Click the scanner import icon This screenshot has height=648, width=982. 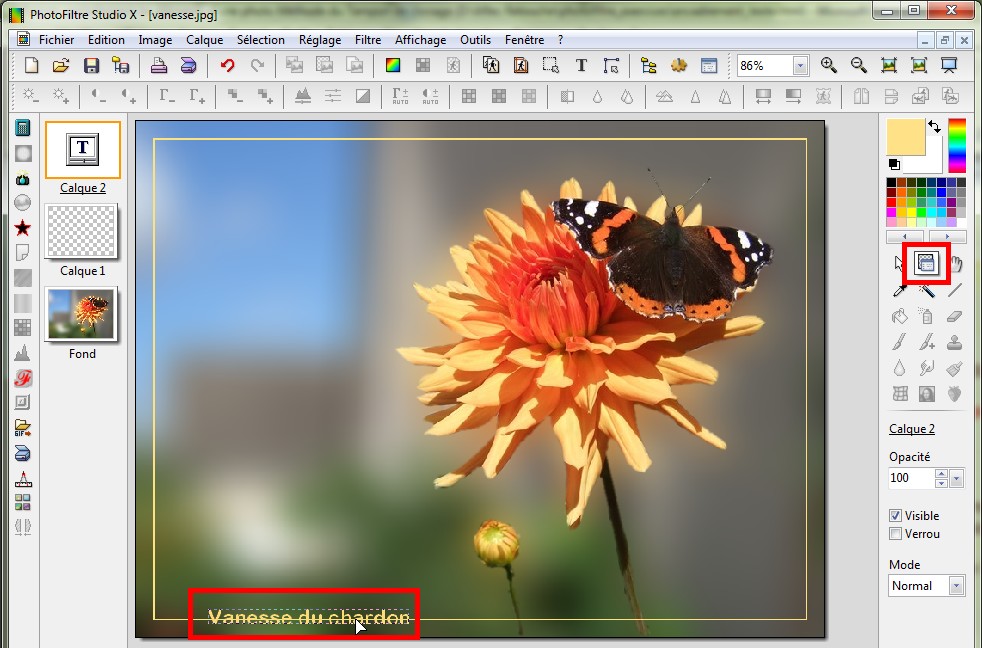coord(189,65)
